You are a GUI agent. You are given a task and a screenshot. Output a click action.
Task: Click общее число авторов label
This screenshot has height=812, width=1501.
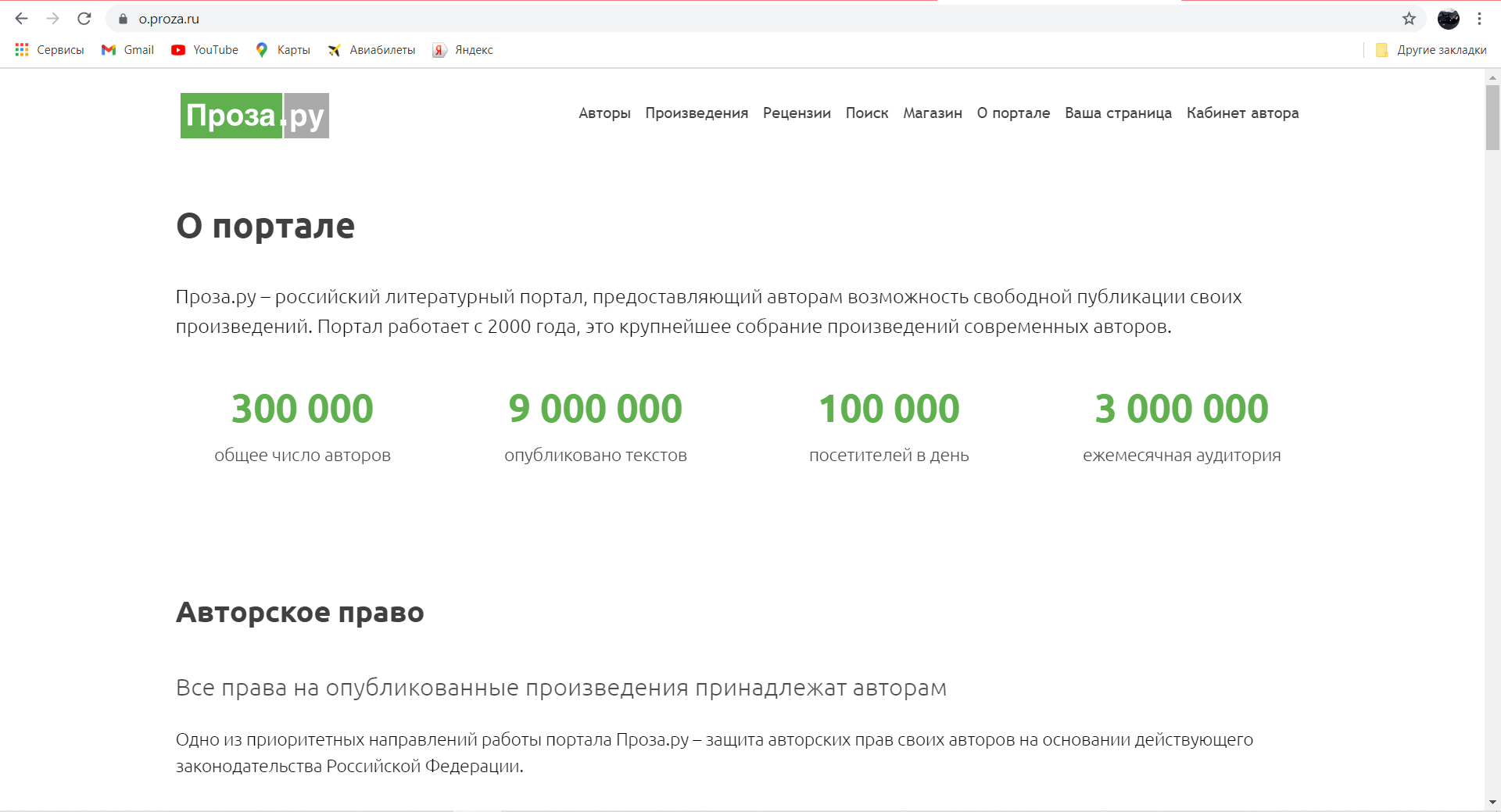(303, 456)
